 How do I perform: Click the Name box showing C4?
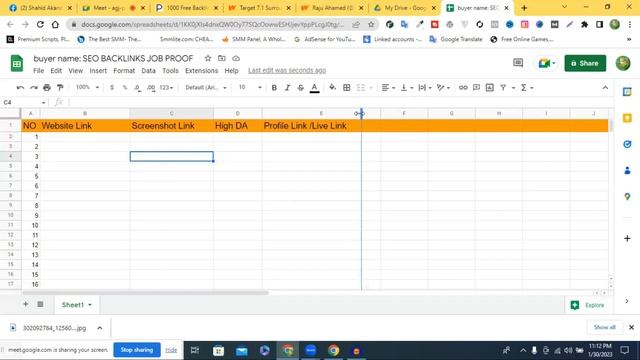(x=24, y=102)
